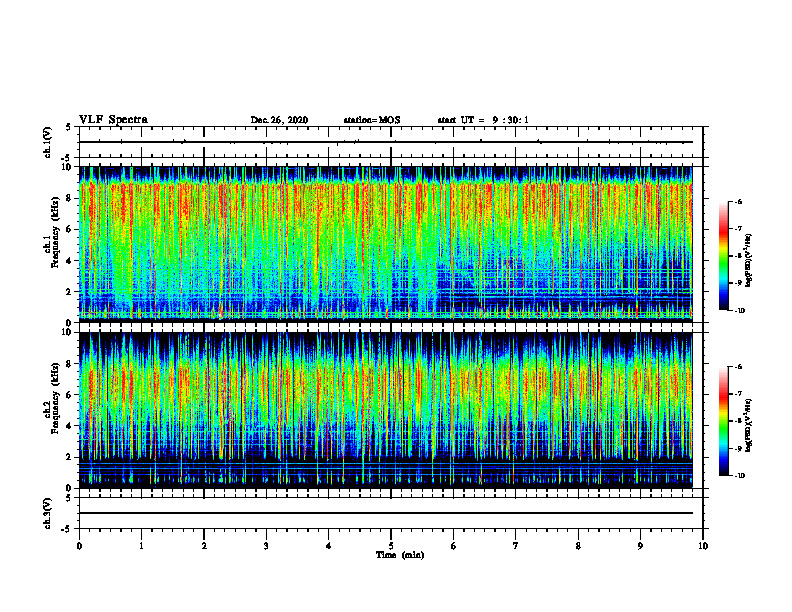792x612 pixels.
Task: Click the "7" tick on the time axis
Action: (516, 546)
